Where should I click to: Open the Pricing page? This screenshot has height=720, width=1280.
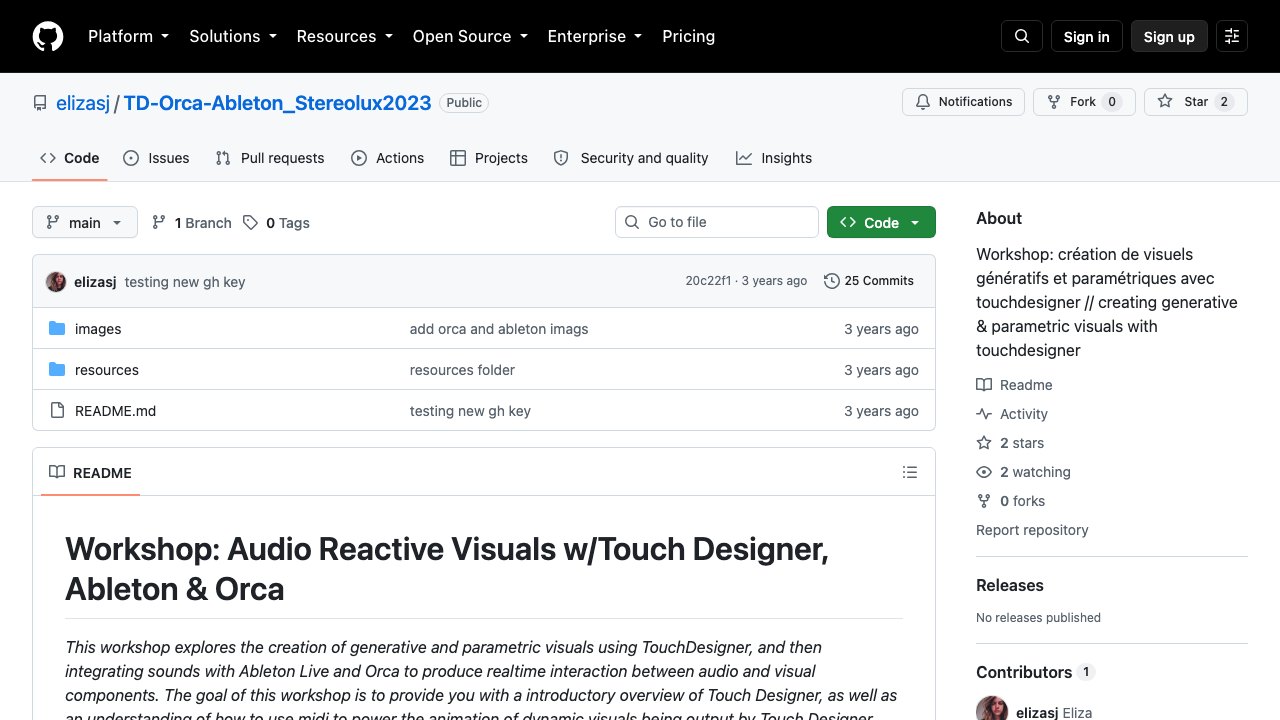689,36
